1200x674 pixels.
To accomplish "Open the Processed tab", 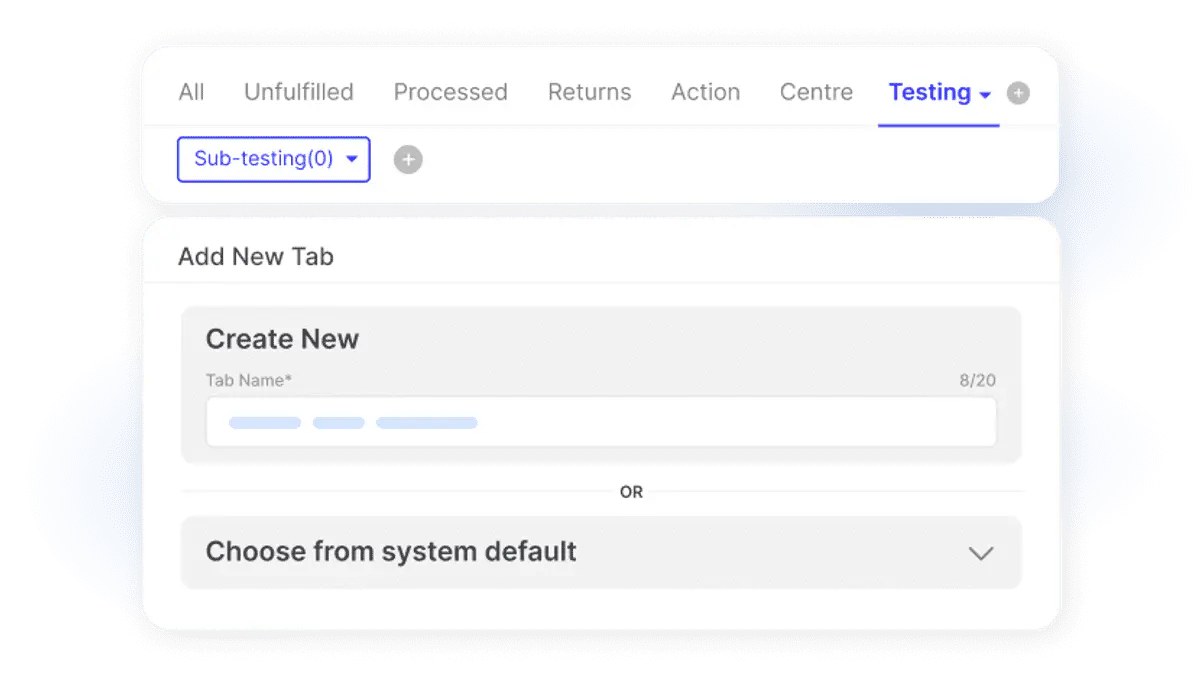I will (x=450, y=92).
